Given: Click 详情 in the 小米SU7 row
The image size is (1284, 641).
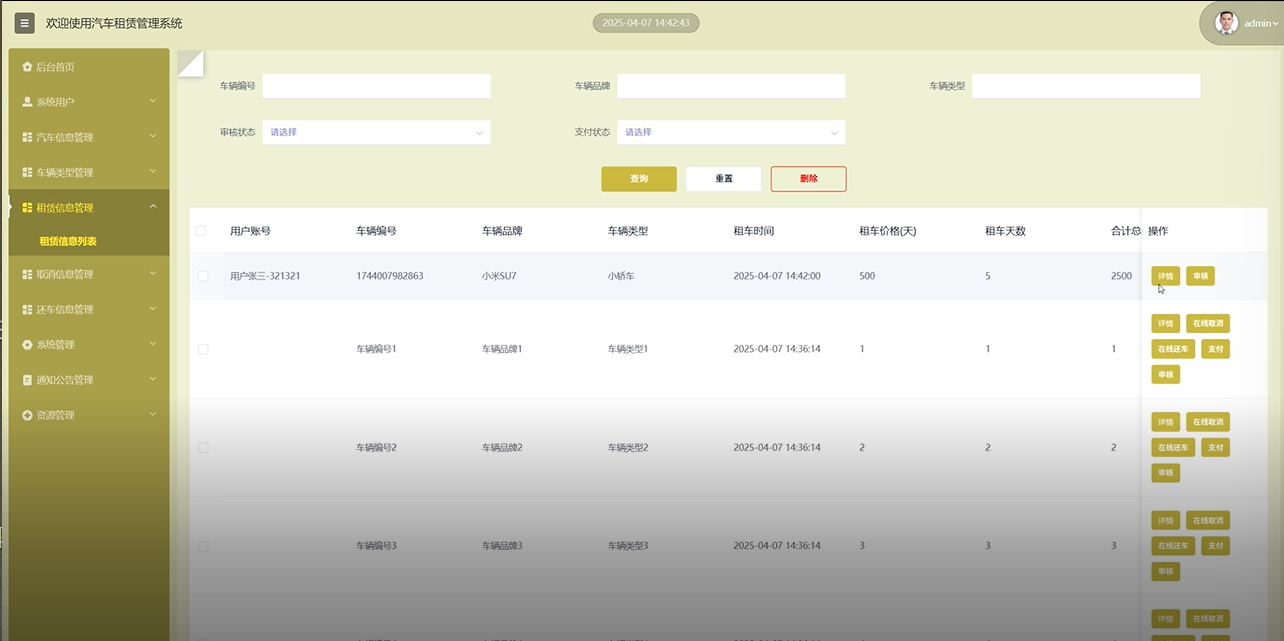Looking at the screenshot, I should 1165,276.
